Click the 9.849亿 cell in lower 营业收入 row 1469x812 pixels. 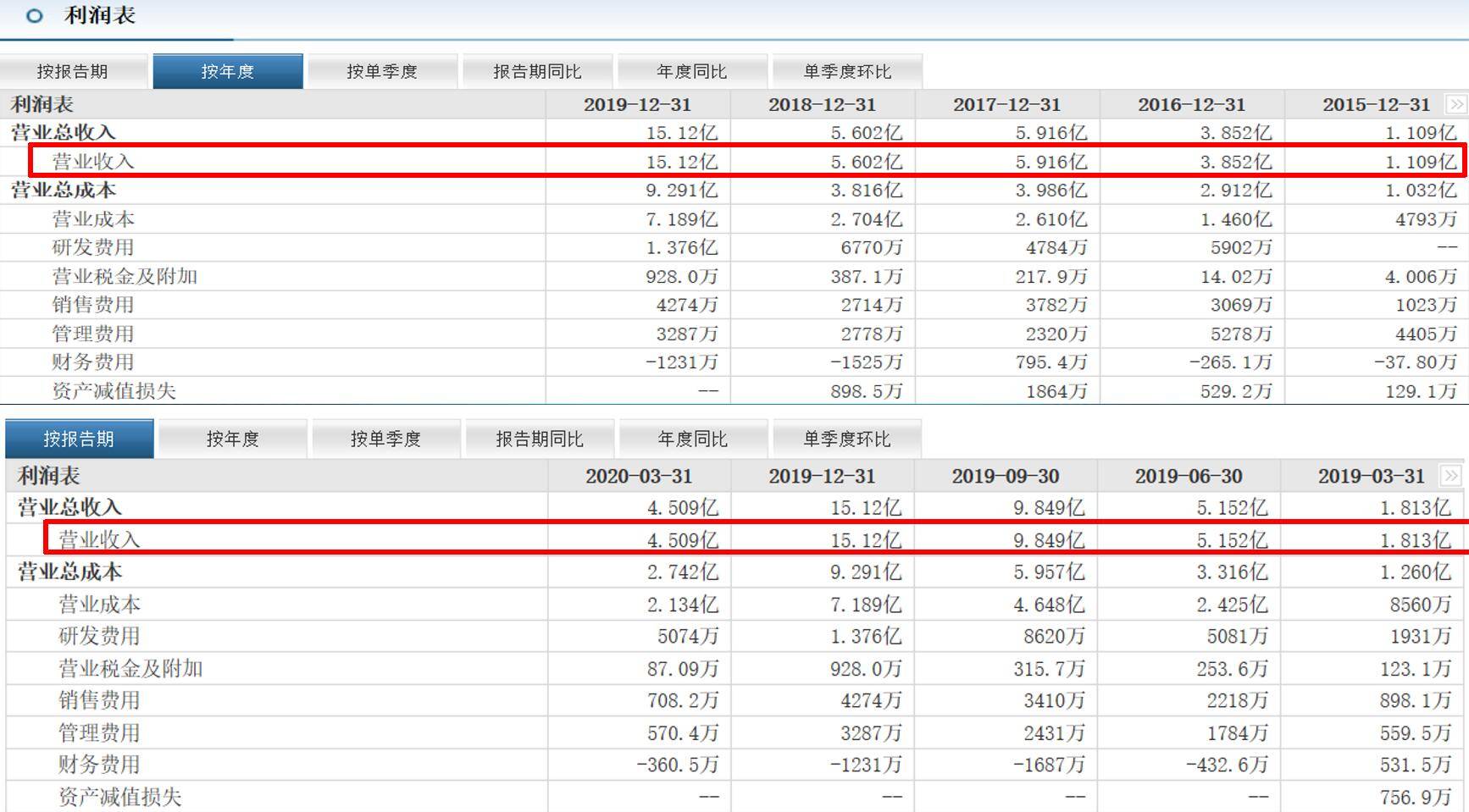[1049, 539]
